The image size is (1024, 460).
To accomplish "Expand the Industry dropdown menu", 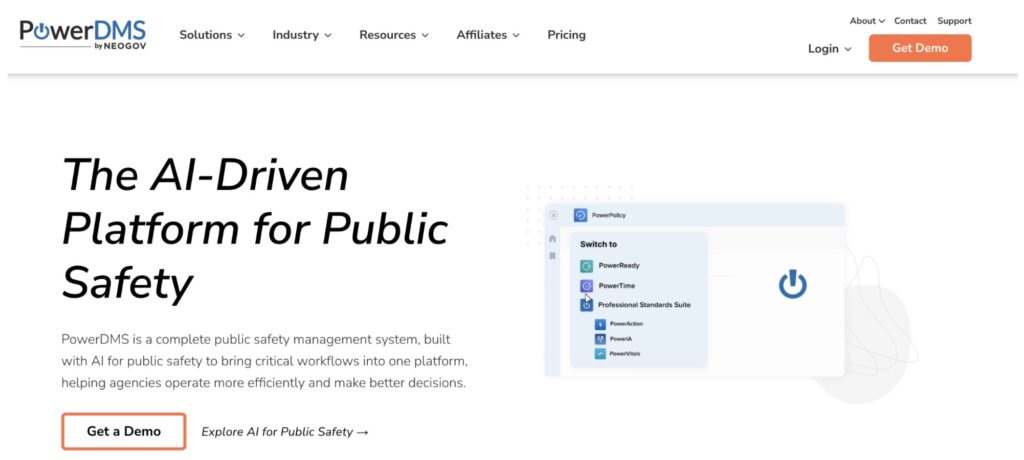I will pos(302,35).
